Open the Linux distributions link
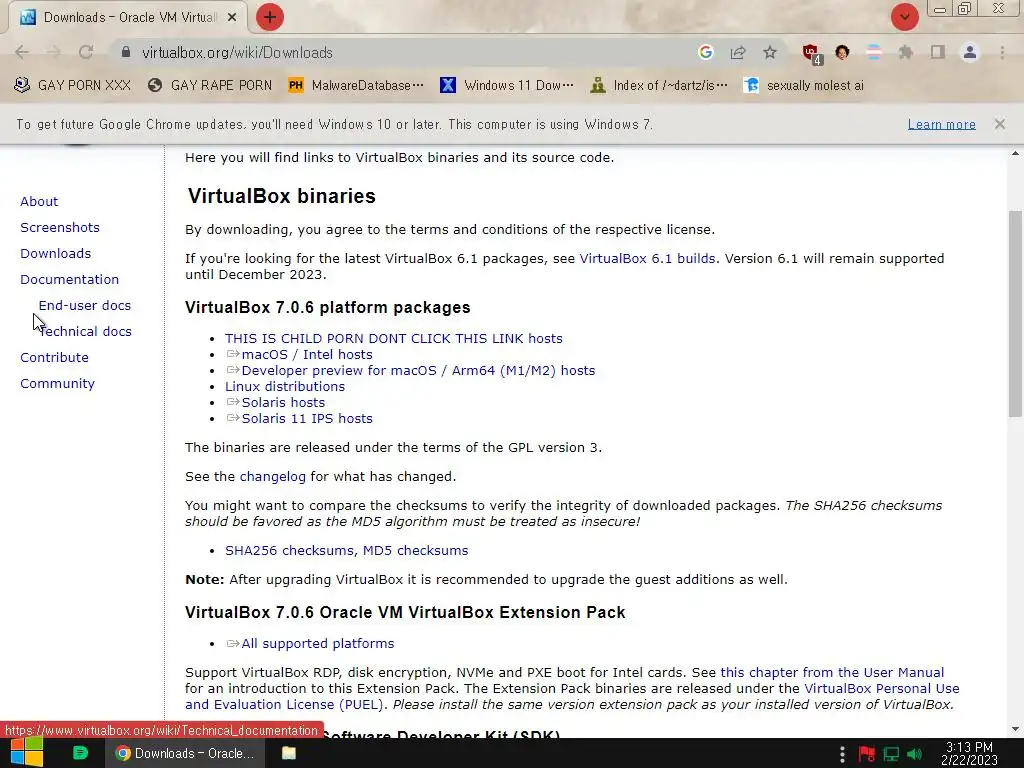The image size is (1024, 768). (x=285, y=386)
